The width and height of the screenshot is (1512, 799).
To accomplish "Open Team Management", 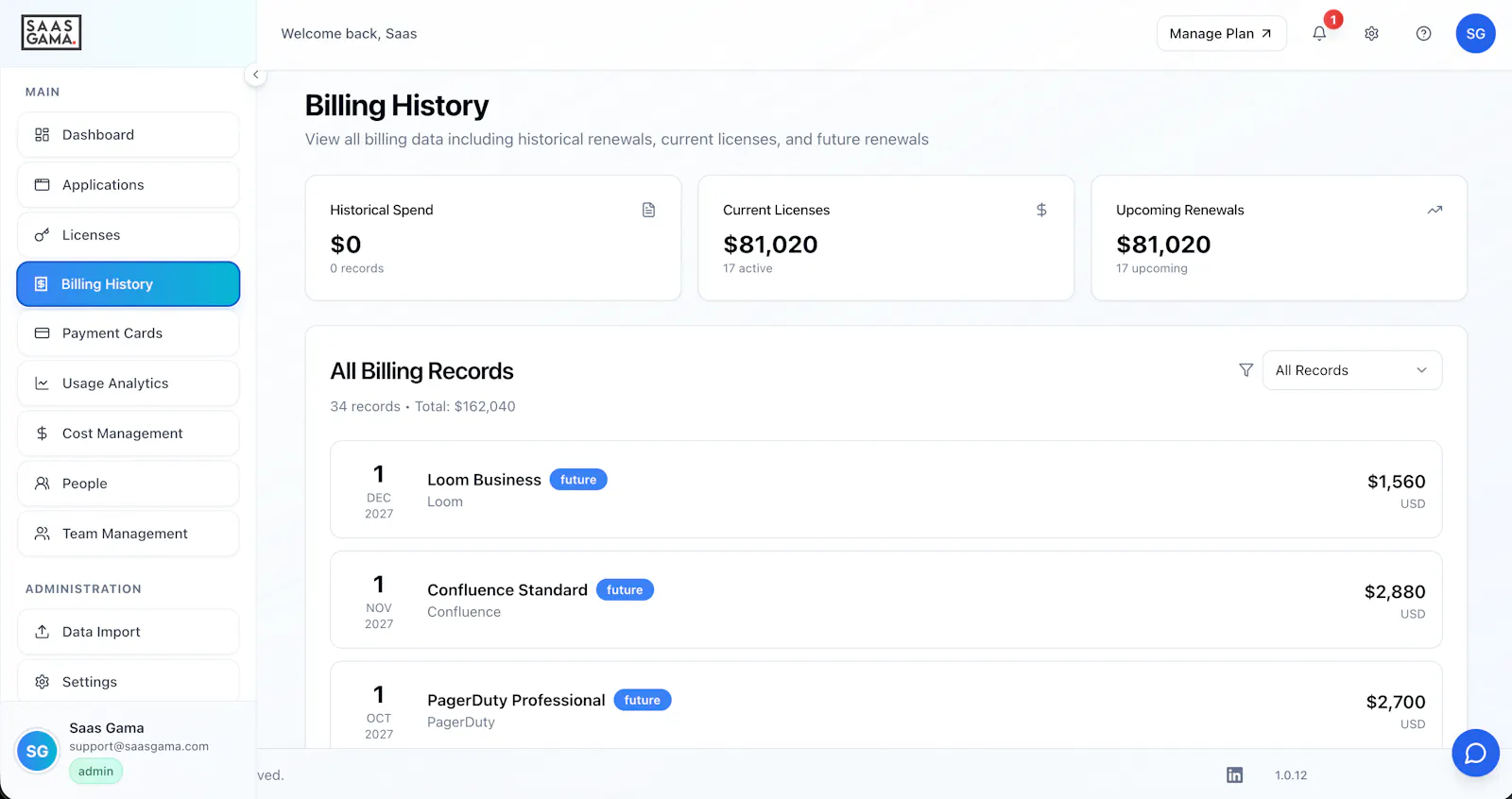I will point(129,534).
